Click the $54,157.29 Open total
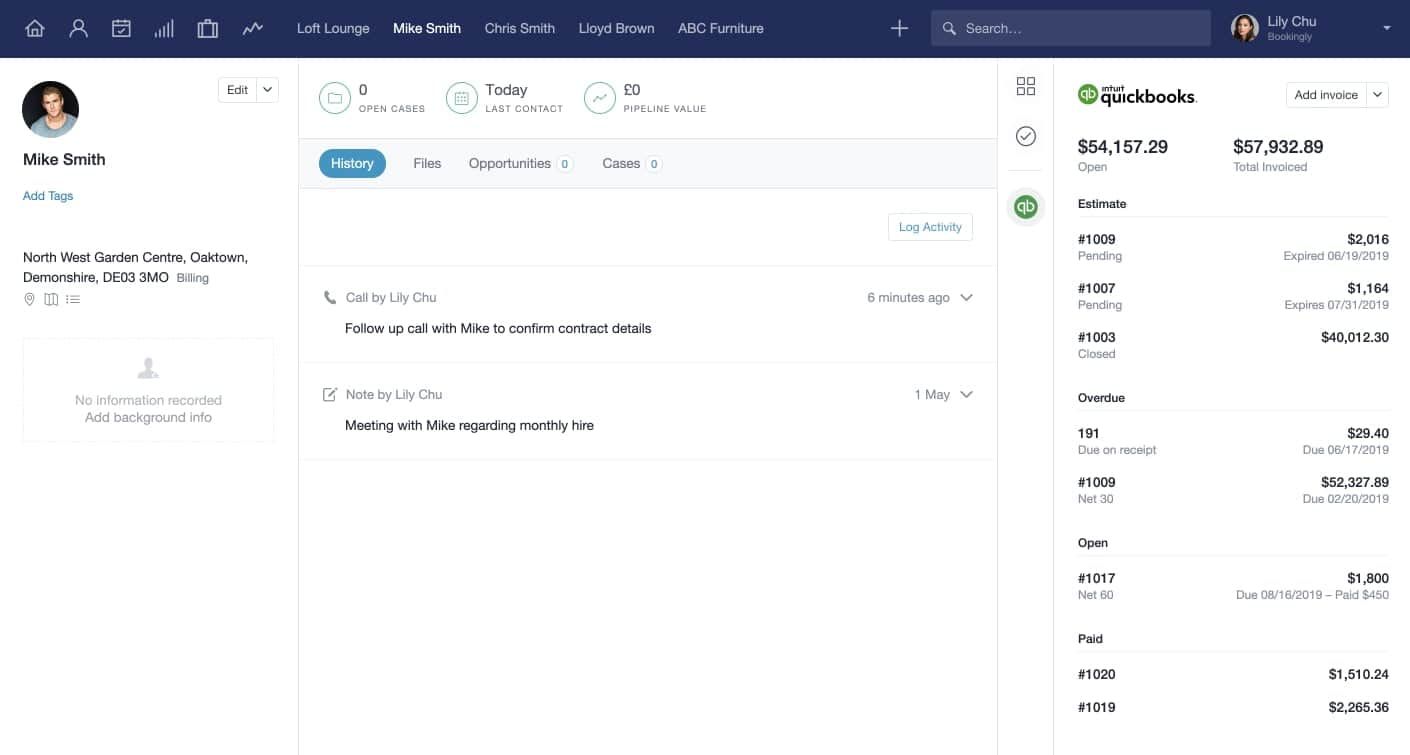1410x755 pixels. (x=1122, y=147)
